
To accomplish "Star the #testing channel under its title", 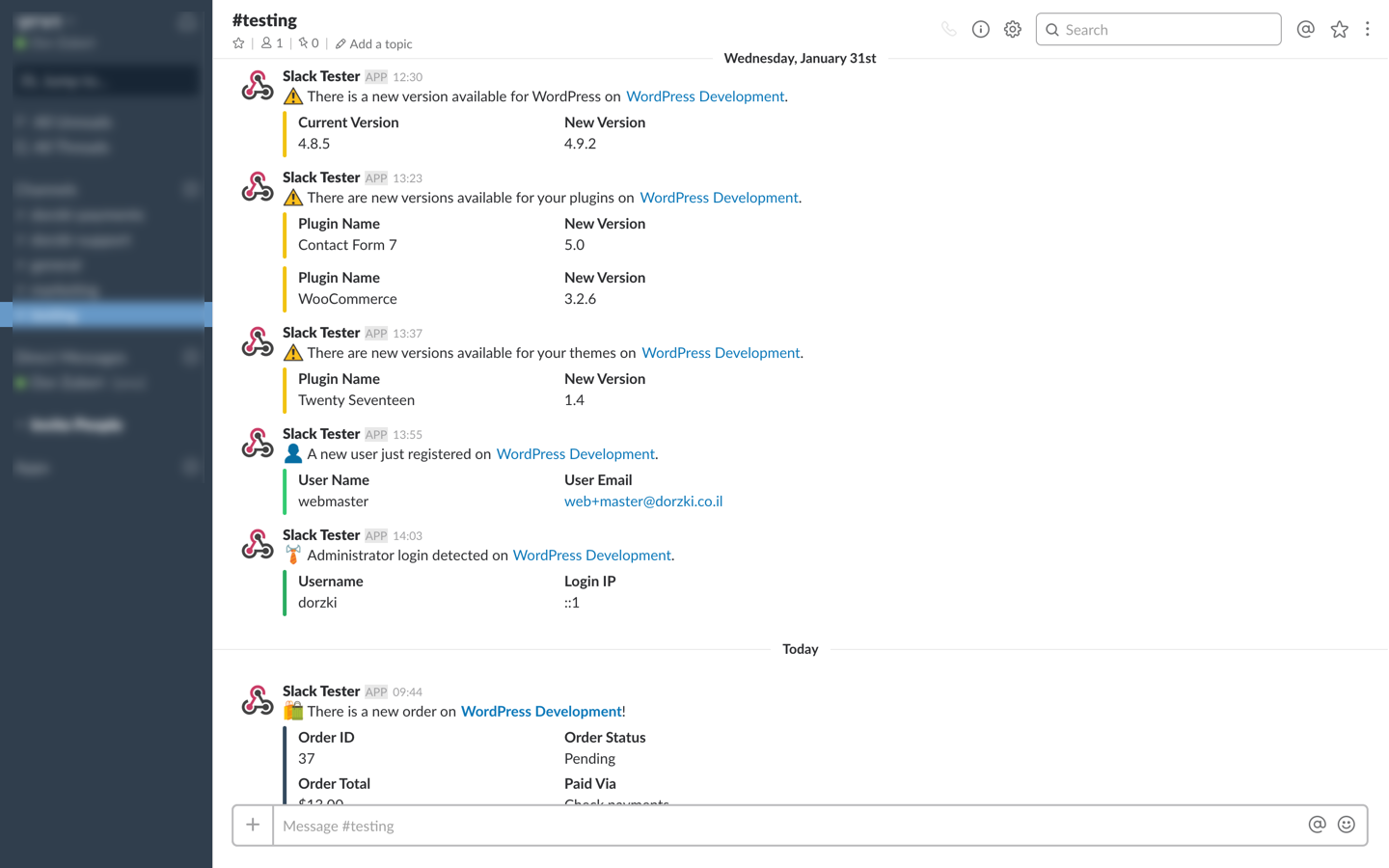I will pyautogui.click(x=239, y=43).
